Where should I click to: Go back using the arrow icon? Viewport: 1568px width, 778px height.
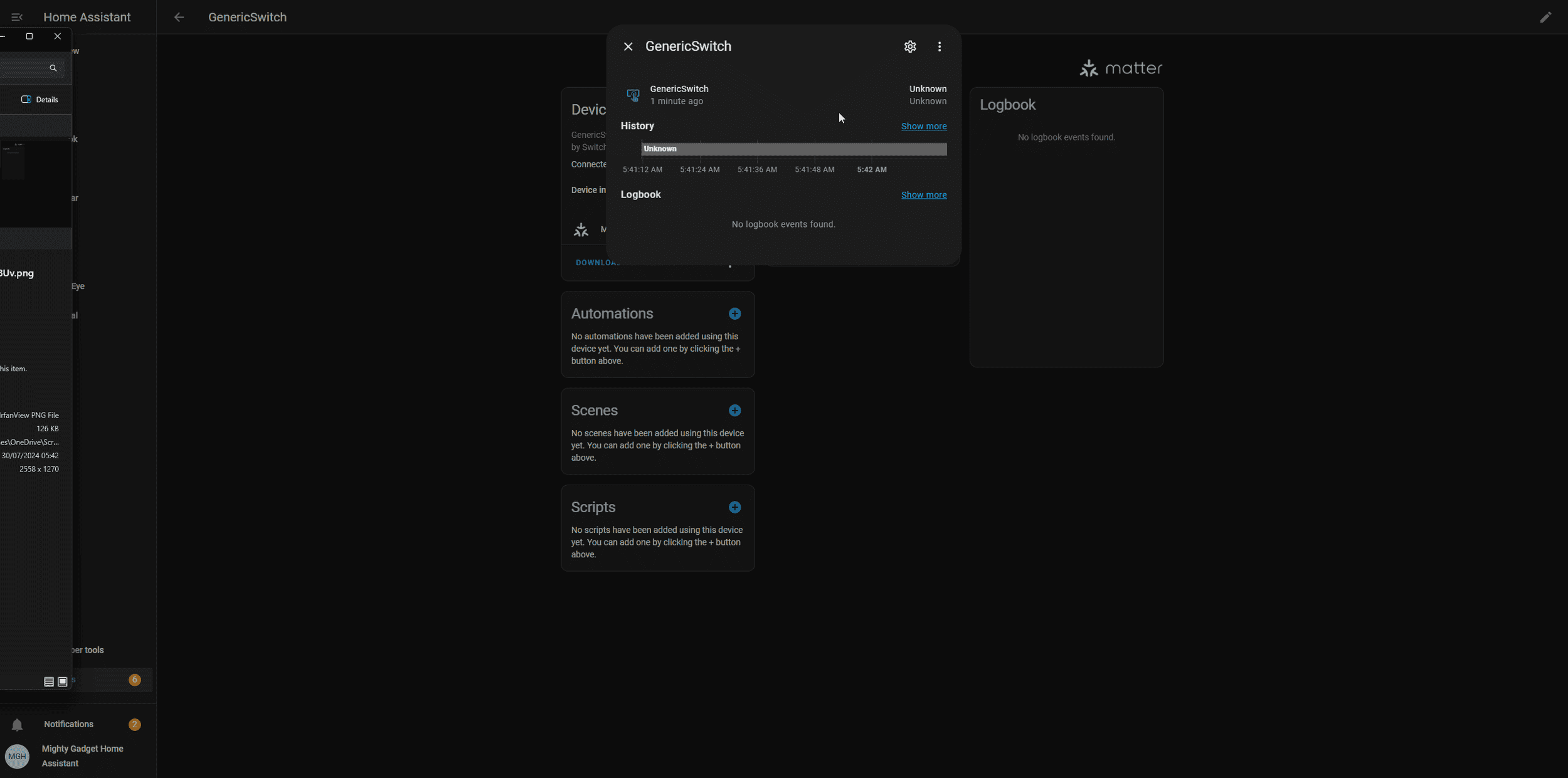click(x=179, y=18)
